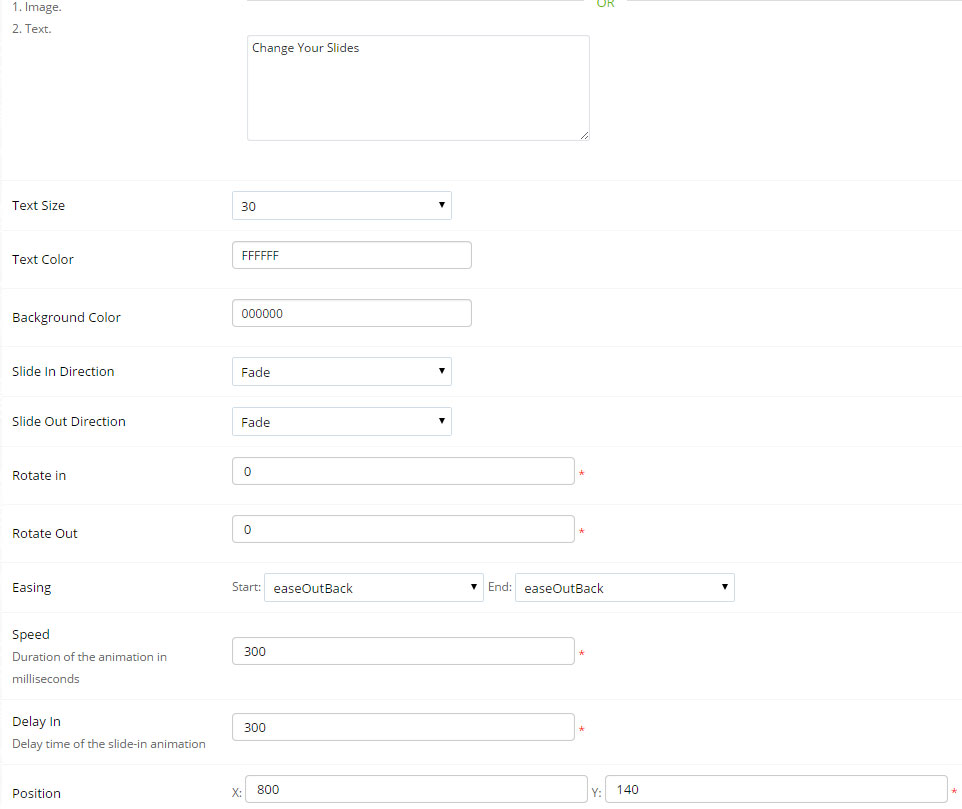Click the Text Color field showing FFFFFF
962x809 pixels.
[351, 256]
